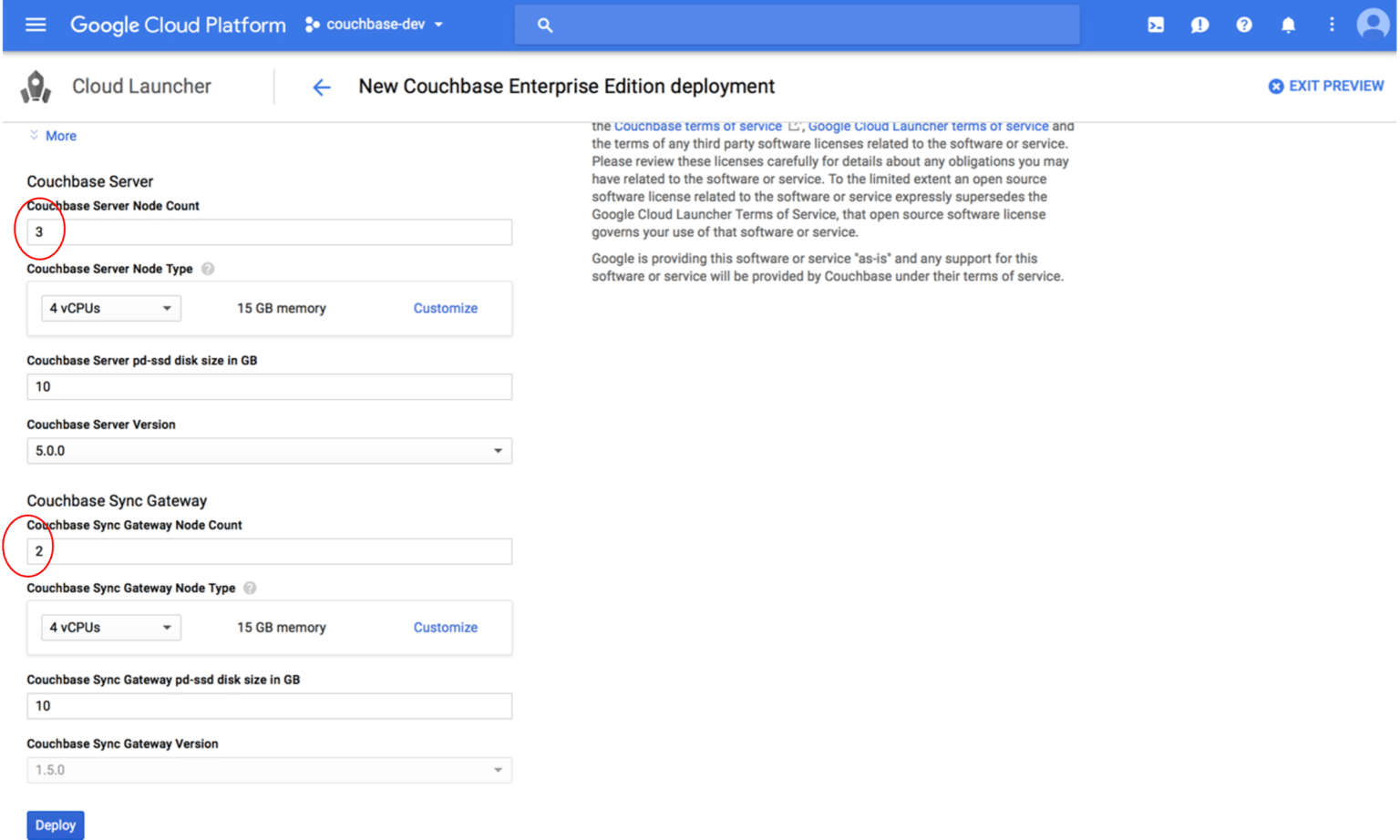Screen dimensions: 1400x840
Task: Click the vertical three-dot options icon
Action: click(x=1331, y=25)
